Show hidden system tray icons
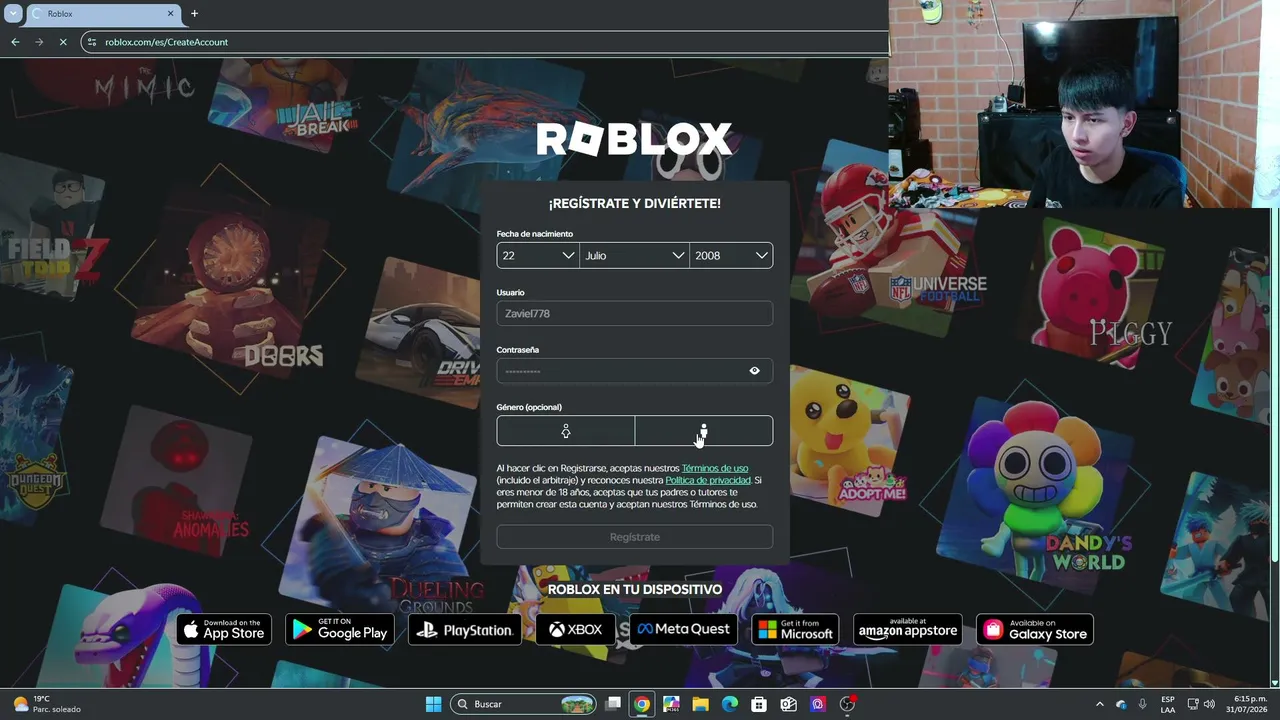The height and width of the screenshot is (720, 1280). pyautogui.click(x=1100, y=704)
